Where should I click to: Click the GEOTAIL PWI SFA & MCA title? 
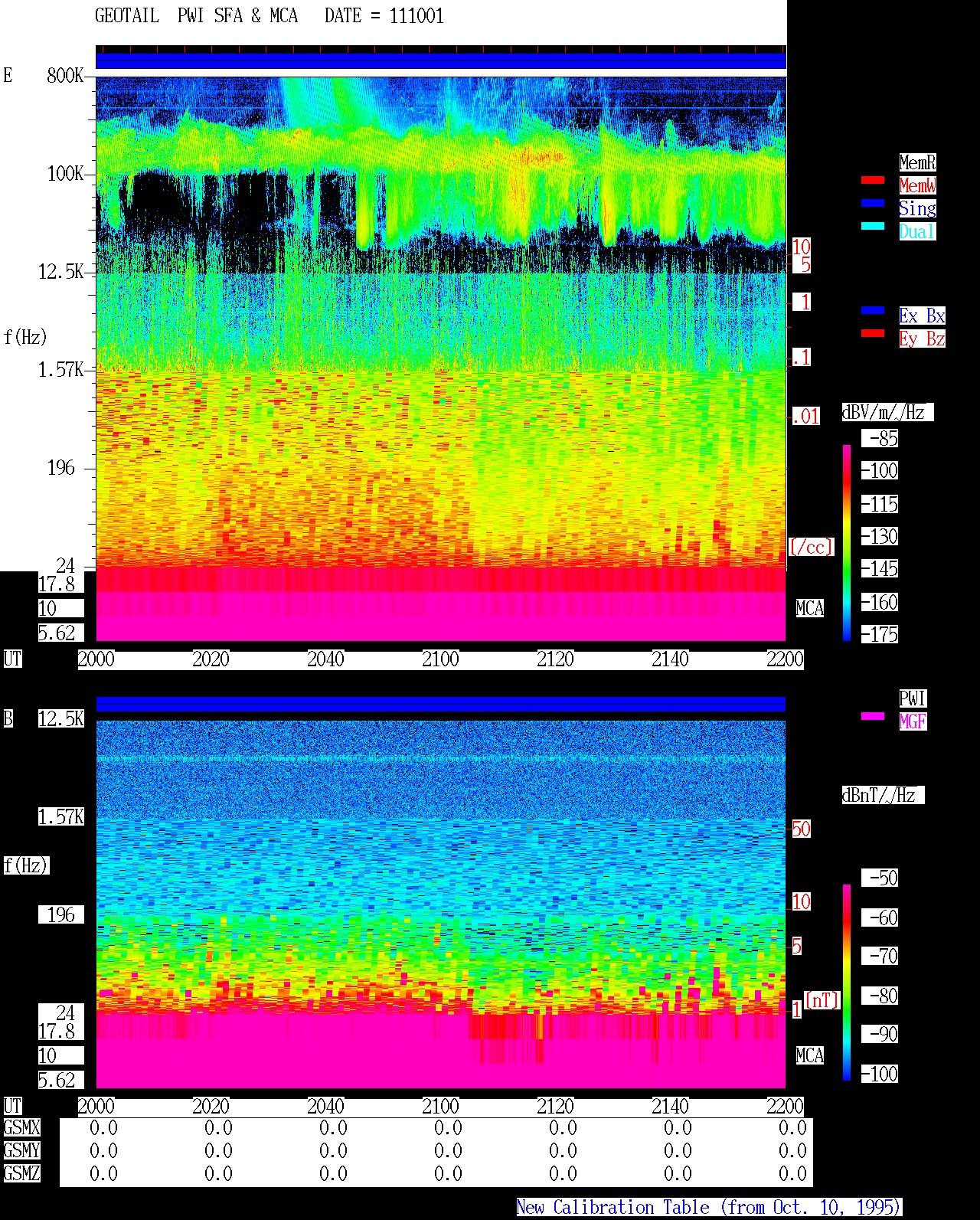point(197,16)
